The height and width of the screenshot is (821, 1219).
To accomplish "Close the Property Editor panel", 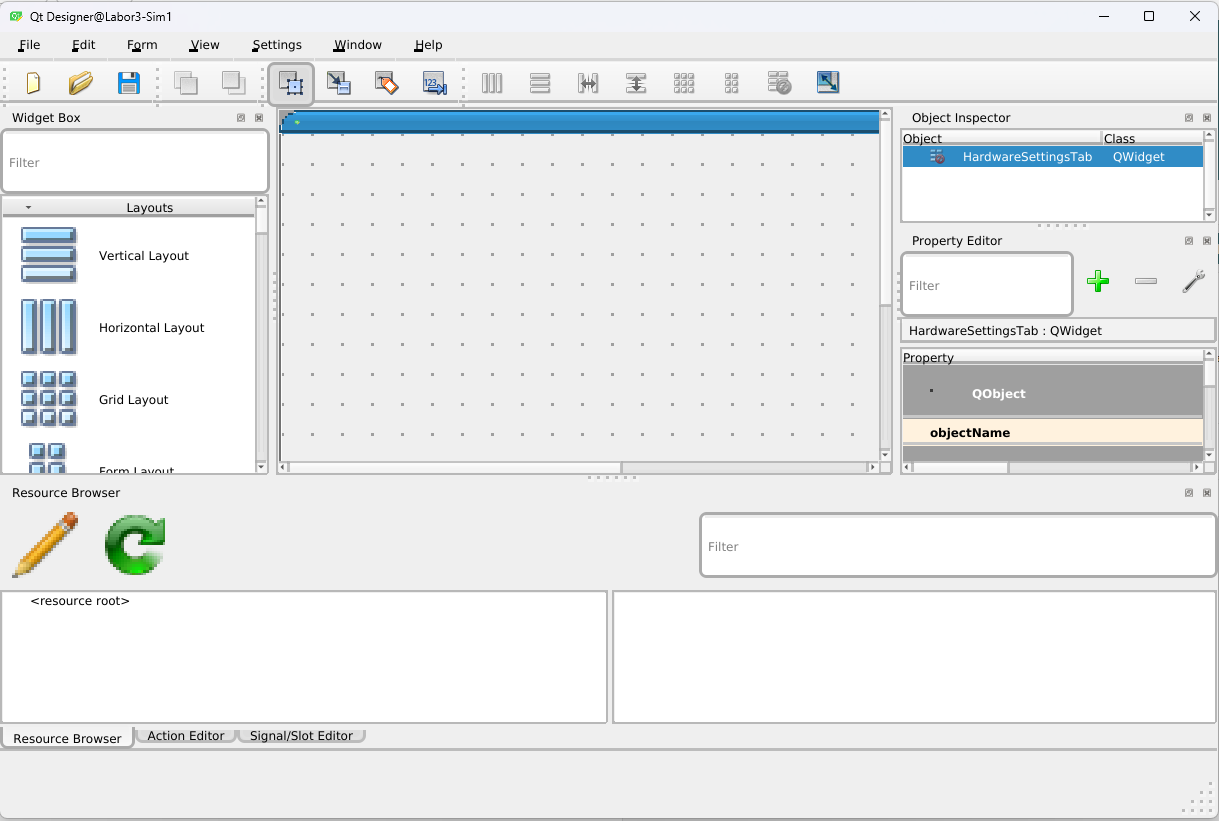I will coord(1207,241).
